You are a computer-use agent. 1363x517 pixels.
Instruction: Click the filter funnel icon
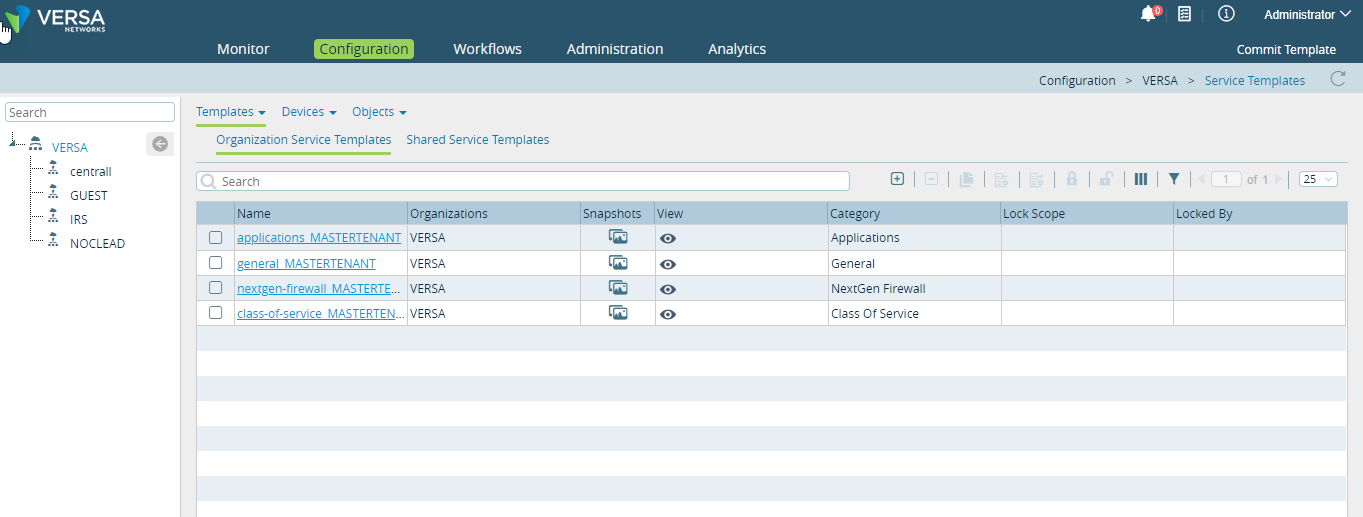1174,179
